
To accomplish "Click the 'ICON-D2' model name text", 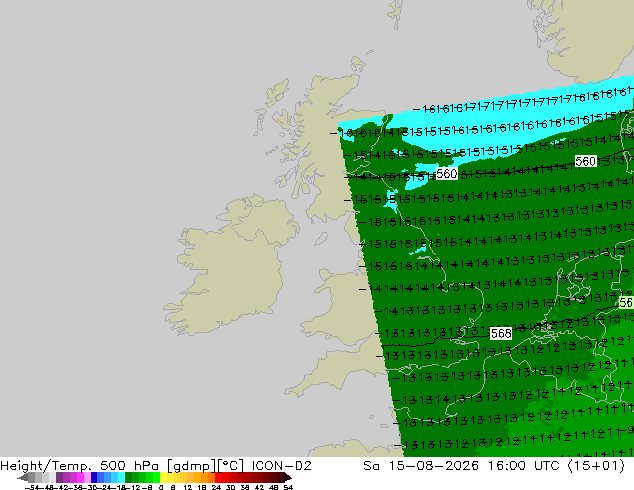I will (281, 466).
